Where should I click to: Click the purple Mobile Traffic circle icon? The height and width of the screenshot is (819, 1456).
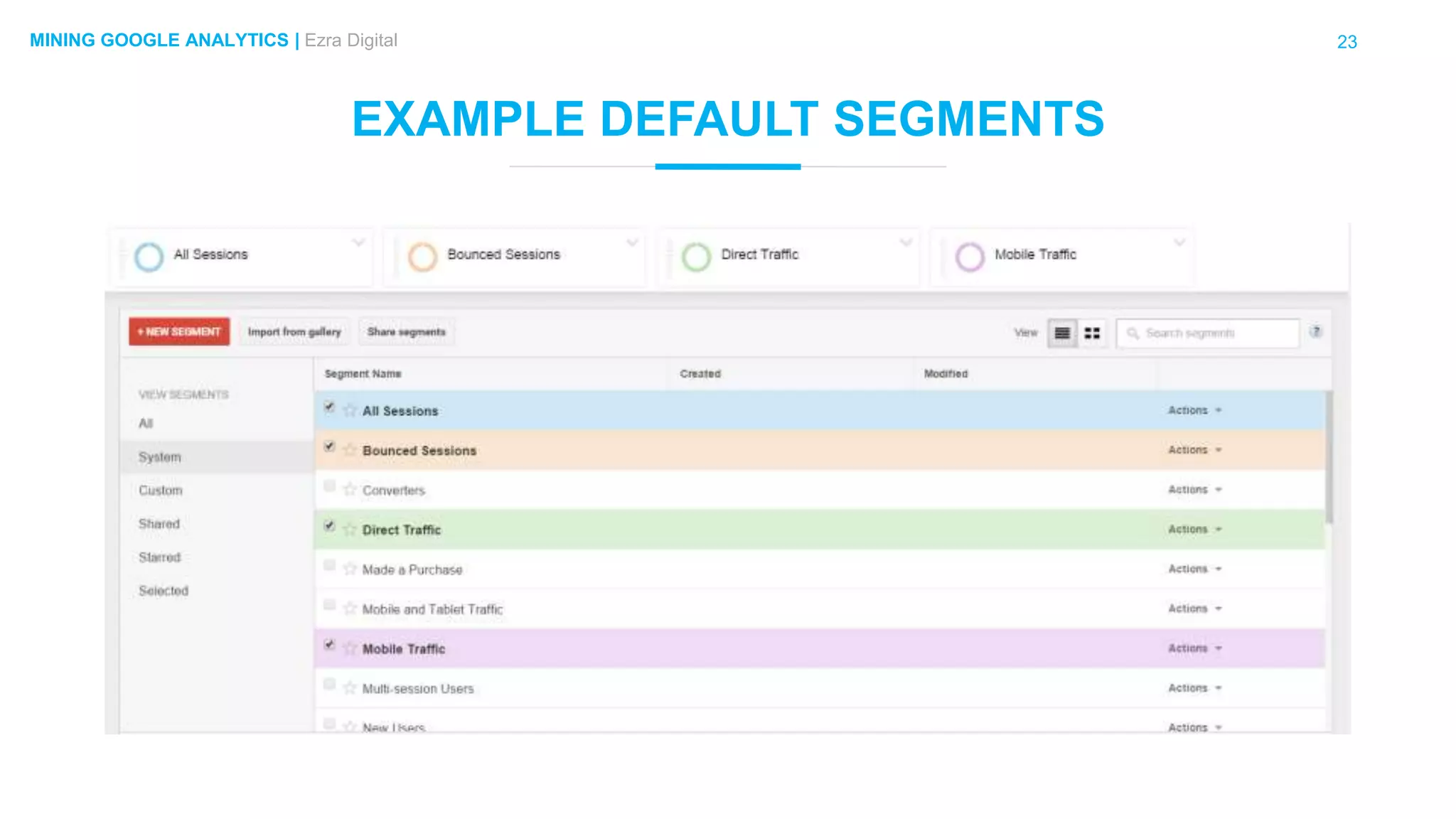970,257
